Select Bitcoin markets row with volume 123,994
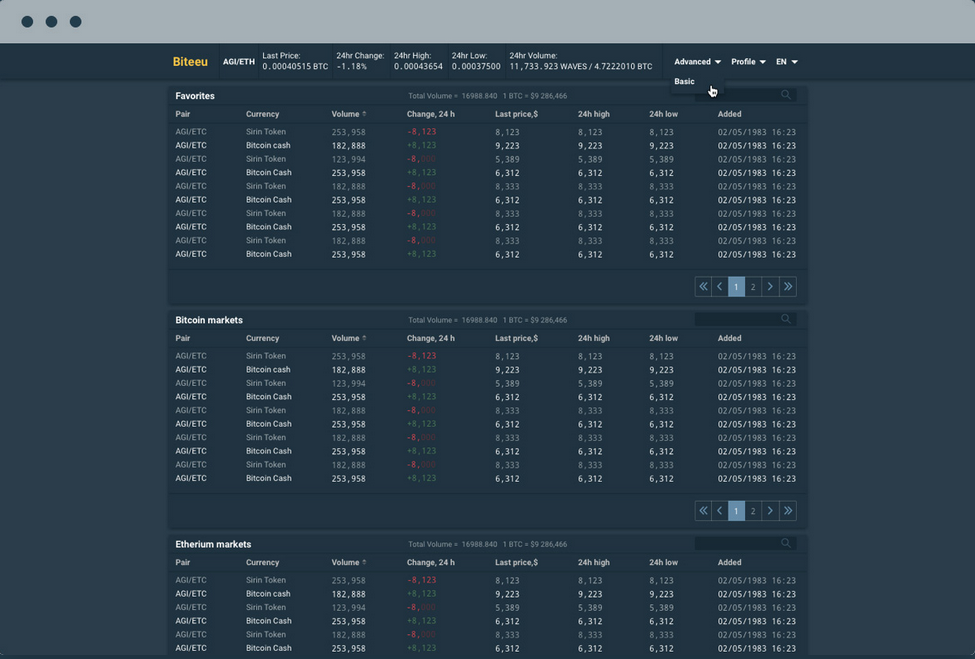 486,384
